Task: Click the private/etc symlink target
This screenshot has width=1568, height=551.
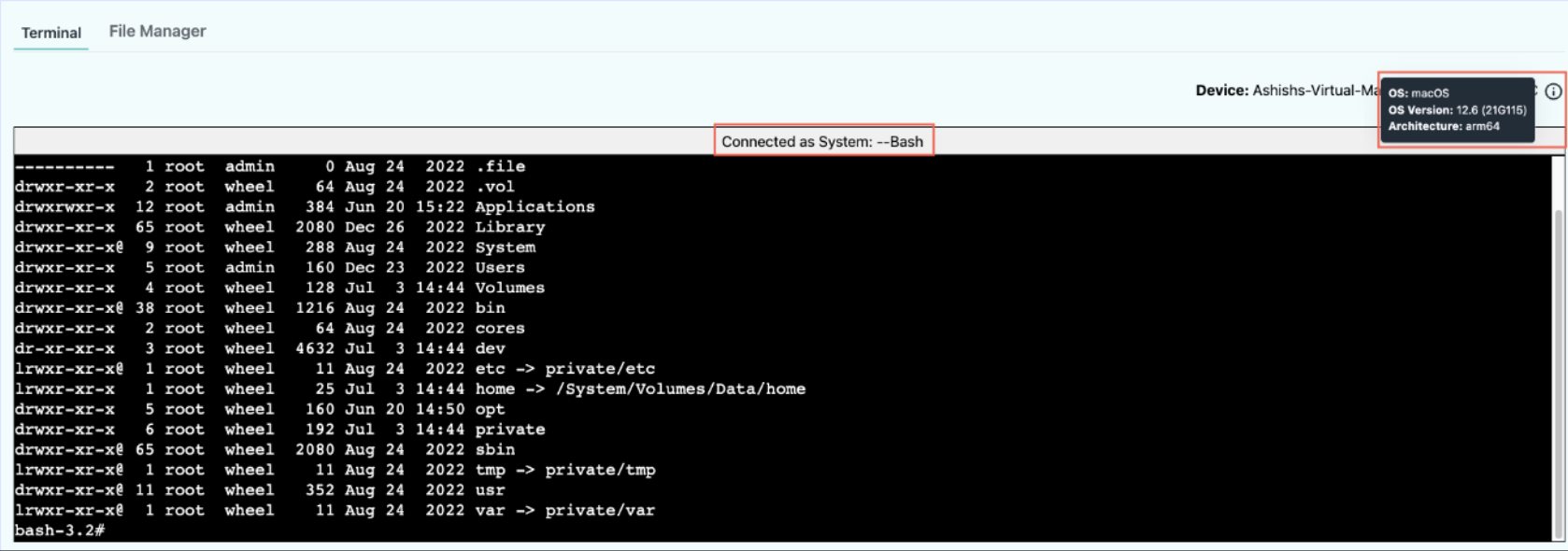Action: [600, 369]
